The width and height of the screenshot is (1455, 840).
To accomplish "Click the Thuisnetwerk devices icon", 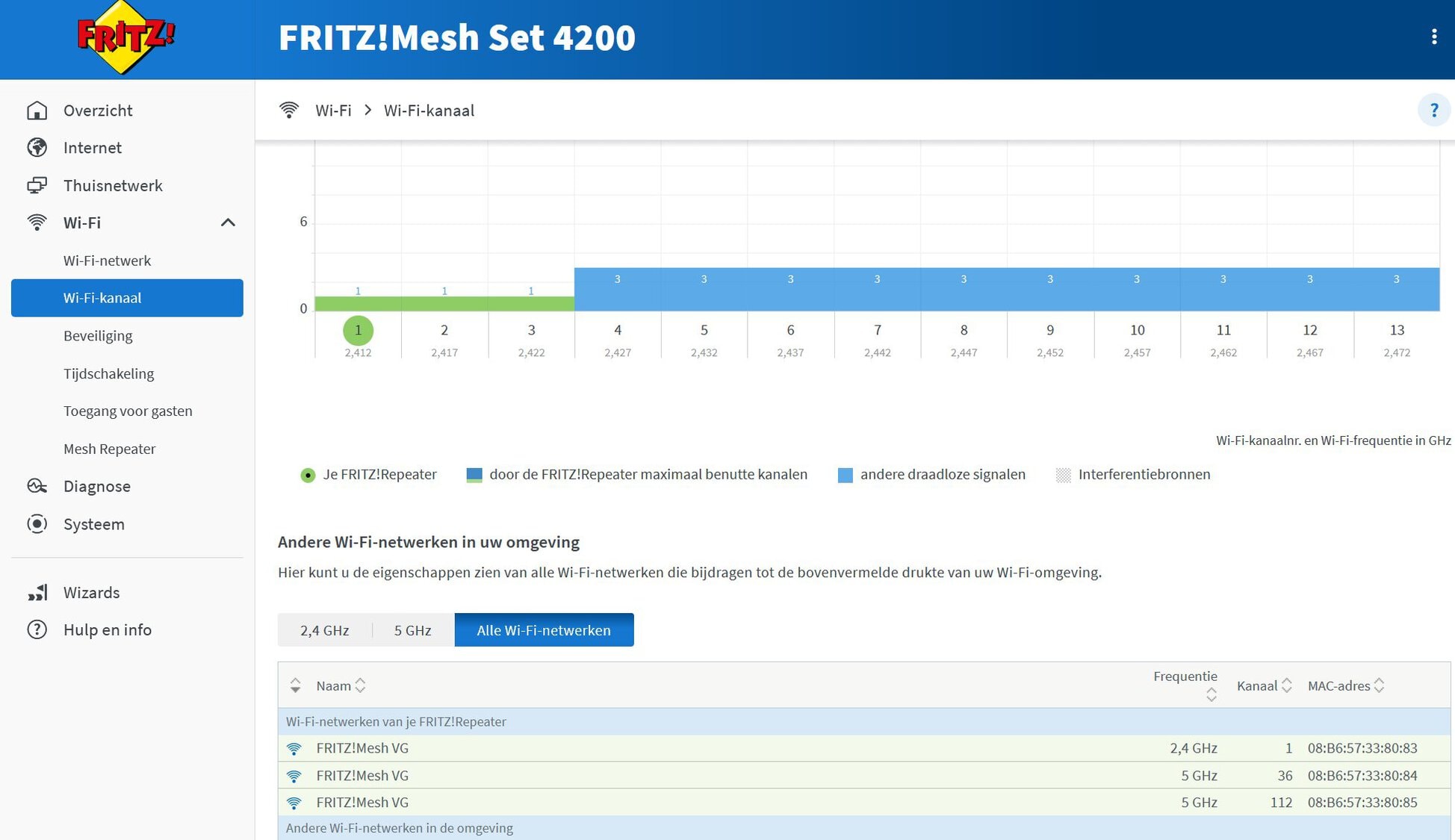I will click(x=37, y=185).
